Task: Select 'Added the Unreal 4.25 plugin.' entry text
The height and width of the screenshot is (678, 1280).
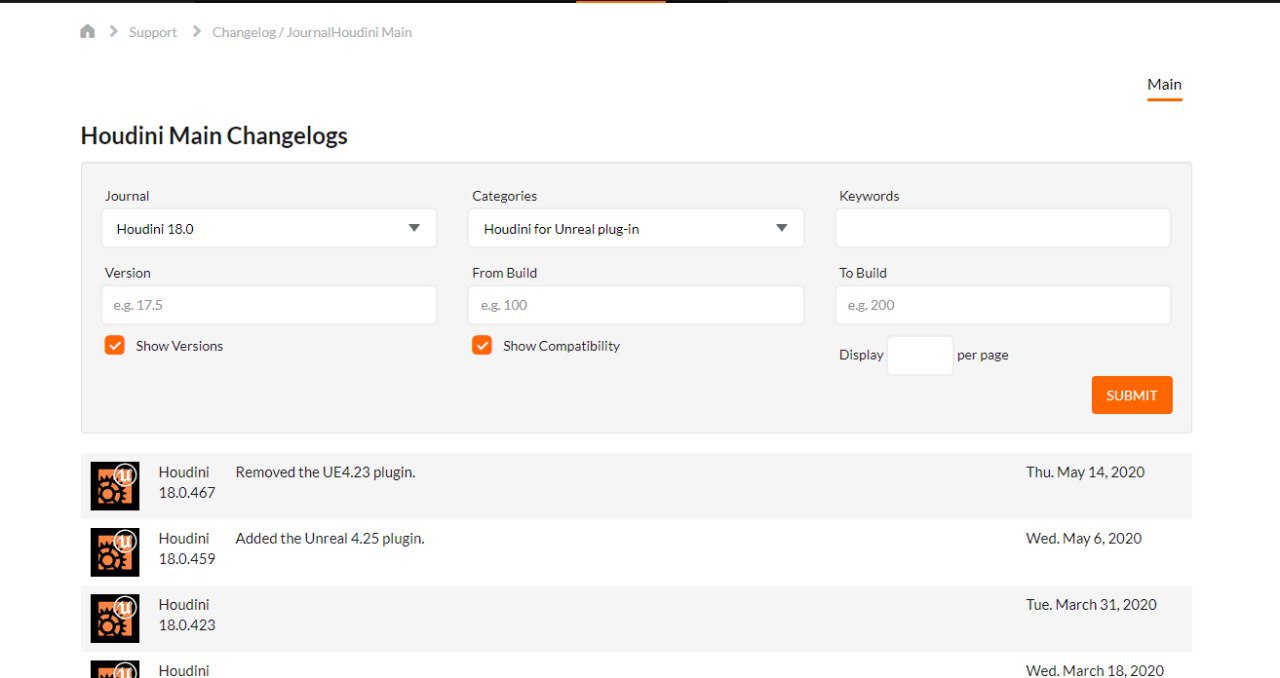Action: coord(330,538)
